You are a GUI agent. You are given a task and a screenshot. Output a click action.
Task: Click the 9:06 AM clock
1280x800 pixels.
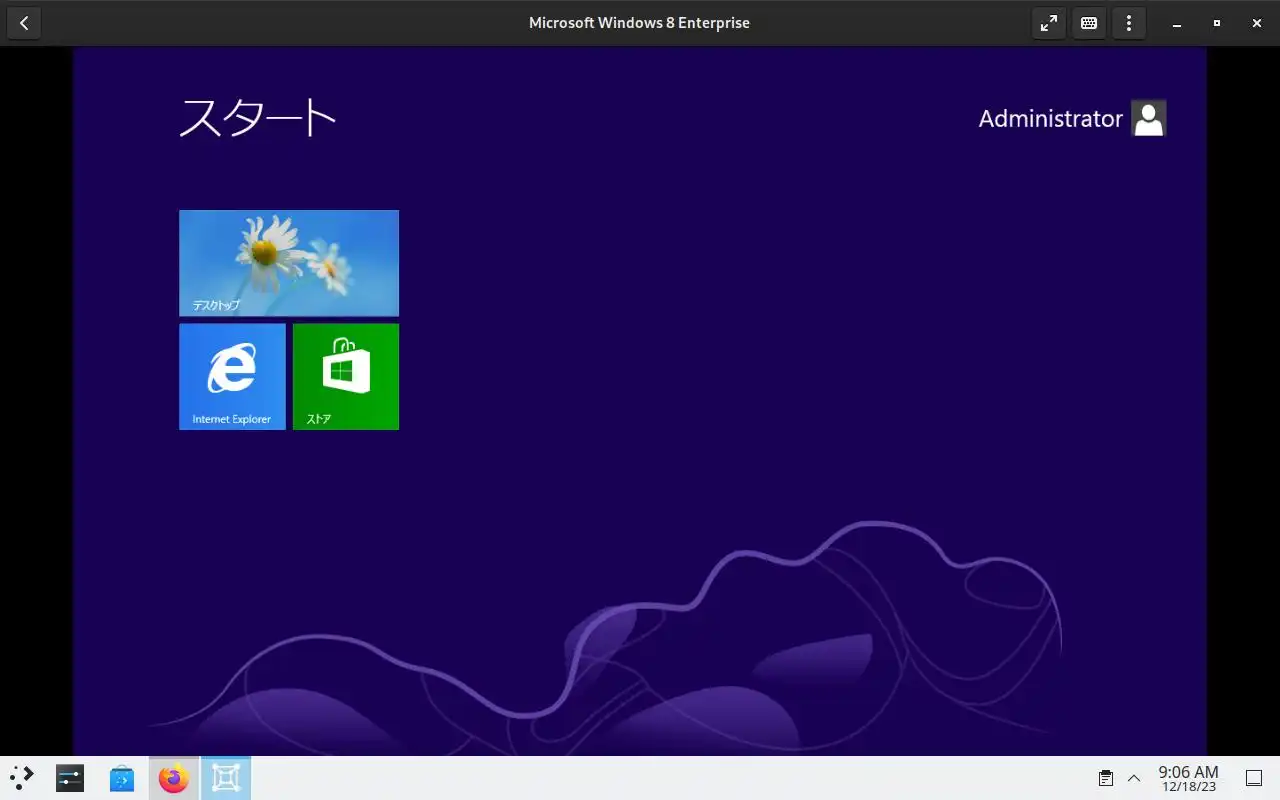coord(1188,778)
